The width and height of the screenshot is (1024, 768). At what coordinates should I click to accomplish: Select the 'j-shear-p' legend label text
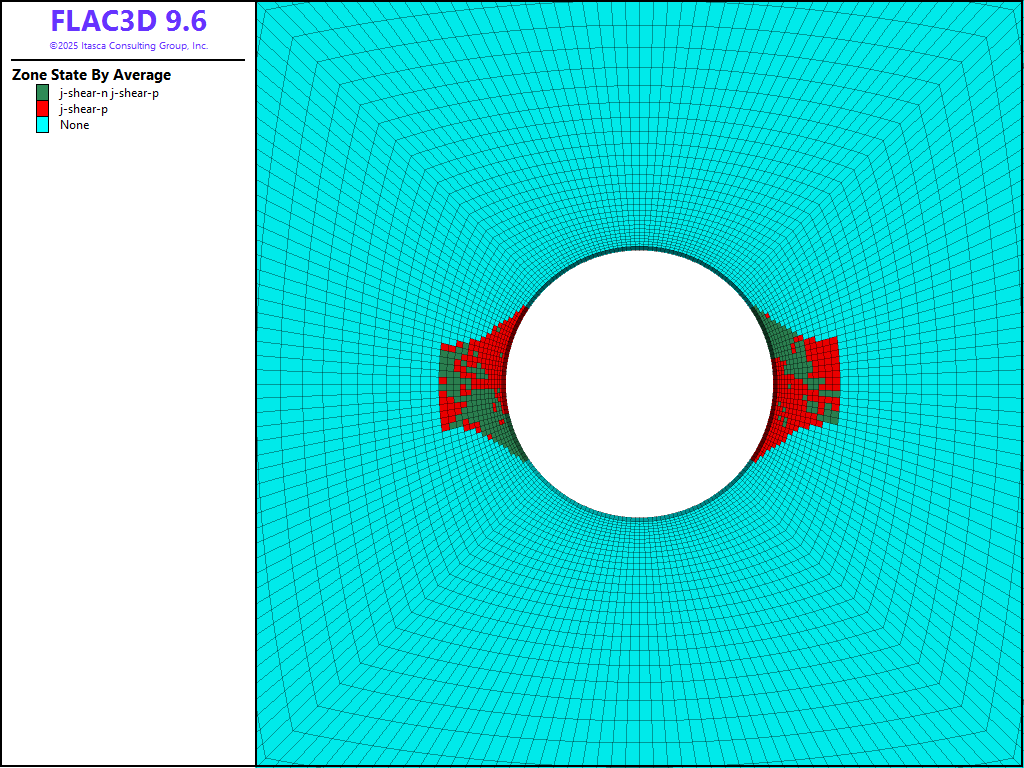(x=84, y=109)
